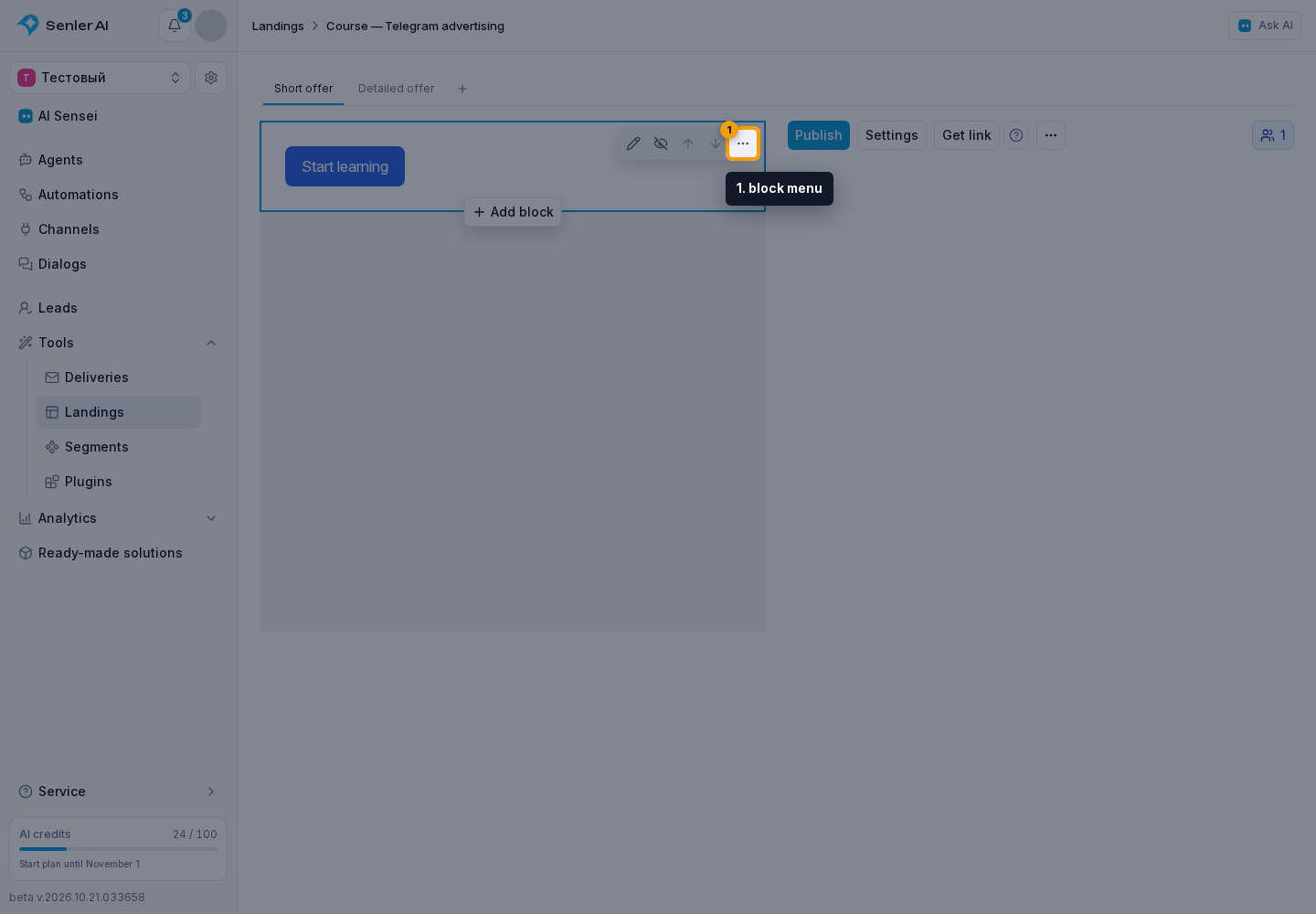Viewport: 1316px width, 914px height.
Task: Switch to the Detailed offer tab
Action: [397, 89]
